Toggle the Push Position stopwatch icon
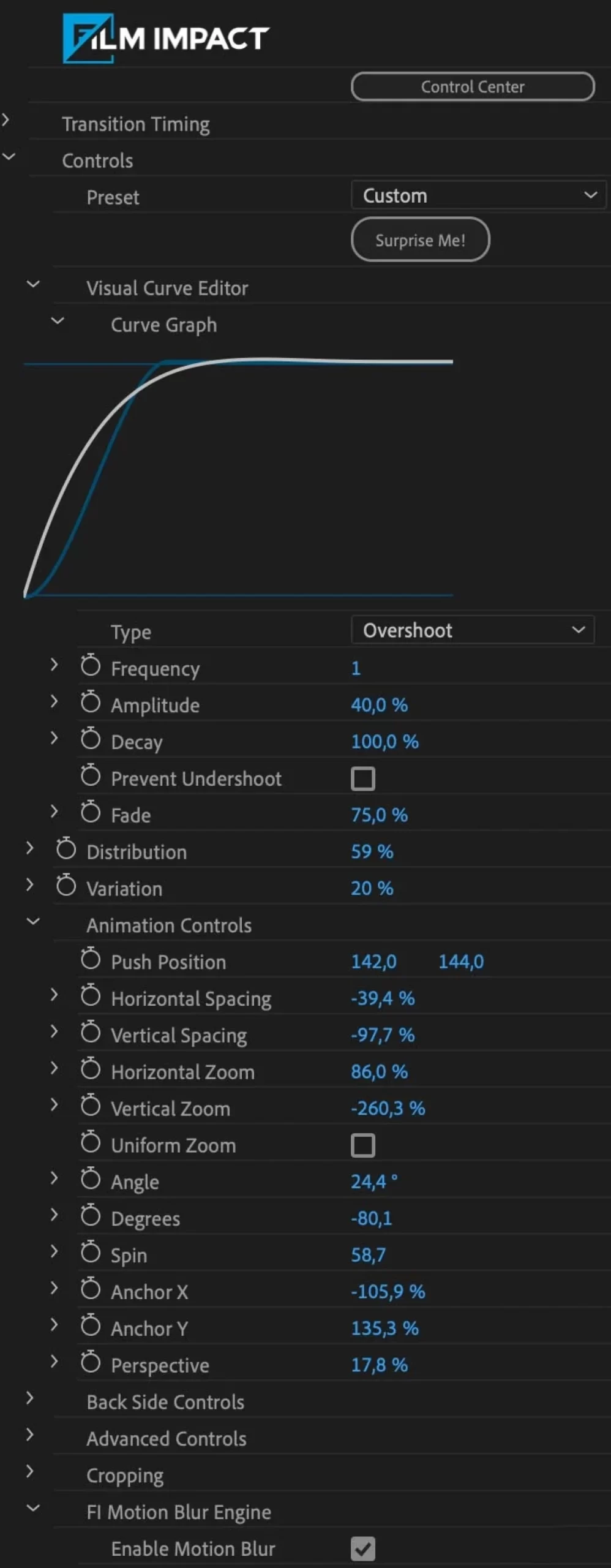Screen dimensions: 611x1568 point(91,959)
